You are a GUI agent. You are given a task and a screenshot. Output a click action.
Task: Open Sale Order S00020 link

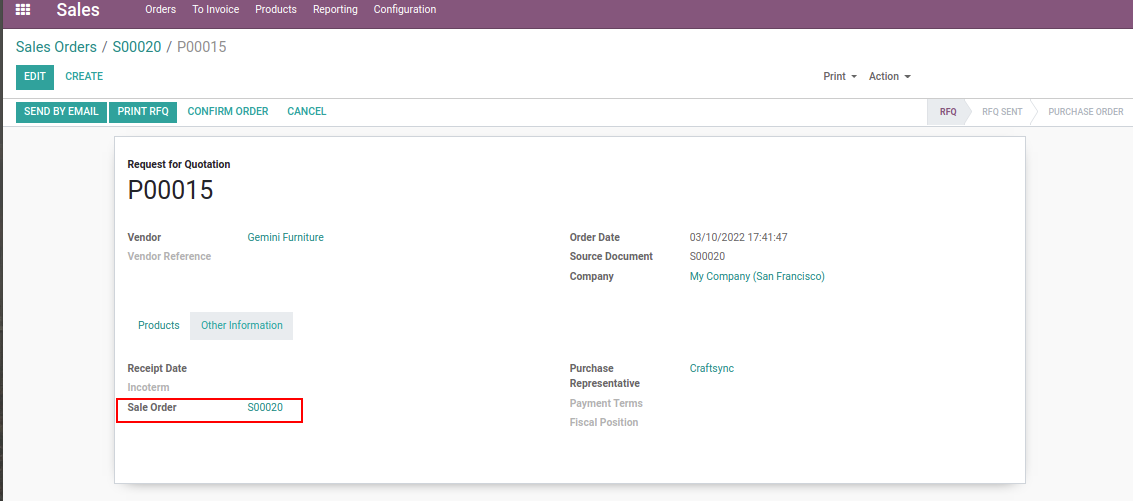(x=265, y=408)
